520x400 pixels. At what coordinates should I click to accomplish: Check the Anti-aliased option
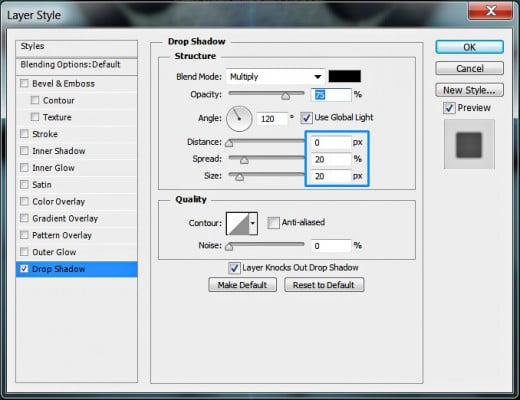click(273, 223)
